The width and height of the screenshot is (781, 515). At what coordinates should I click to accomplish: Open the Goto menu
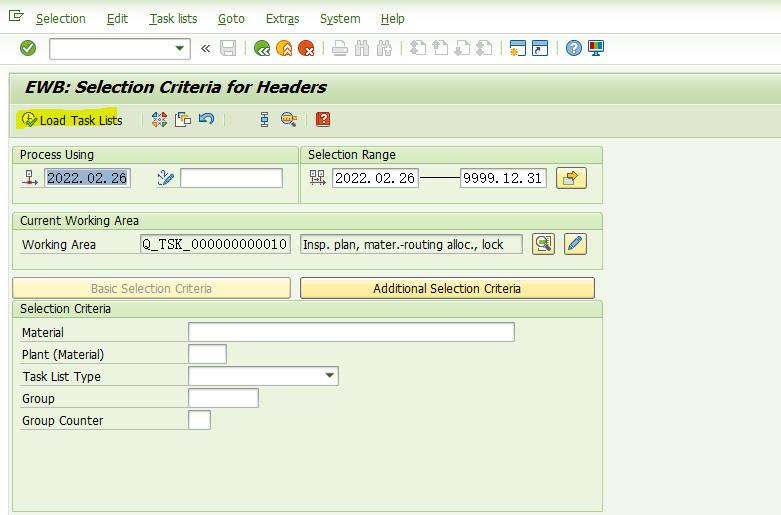click(231, 19)
